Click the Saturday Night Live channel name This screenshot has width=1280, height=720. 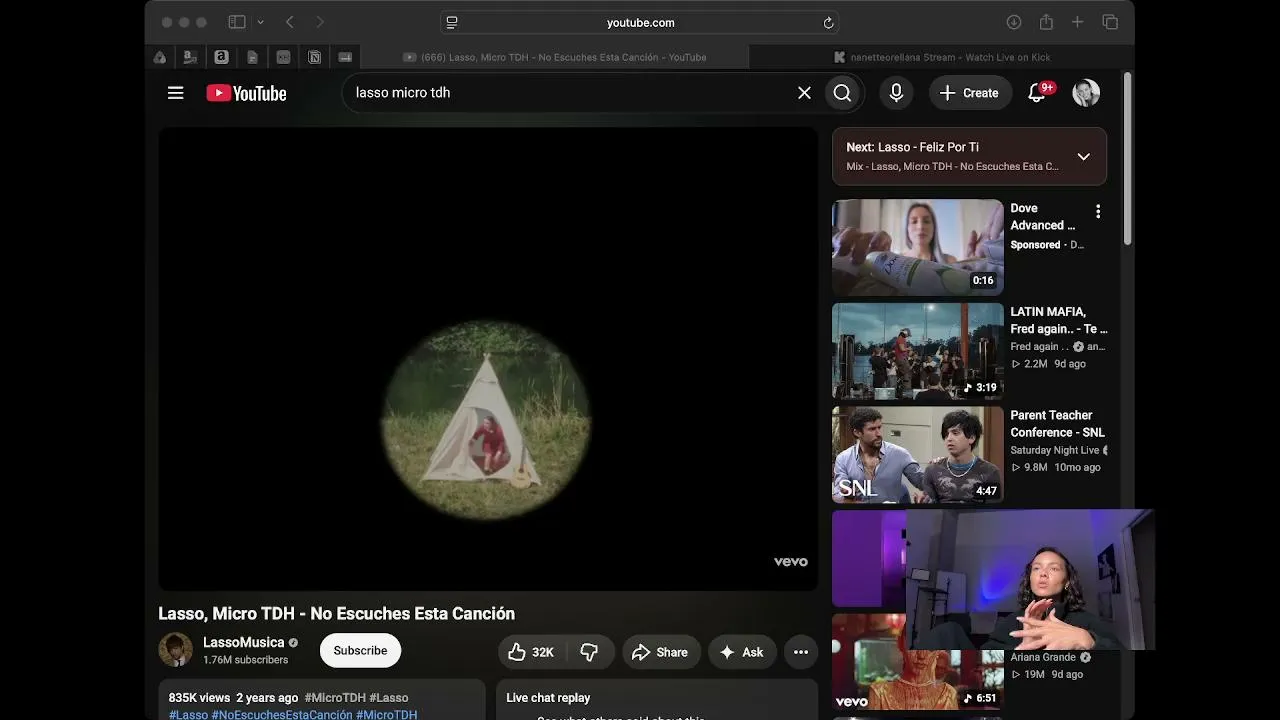(x=1055, y=450)
